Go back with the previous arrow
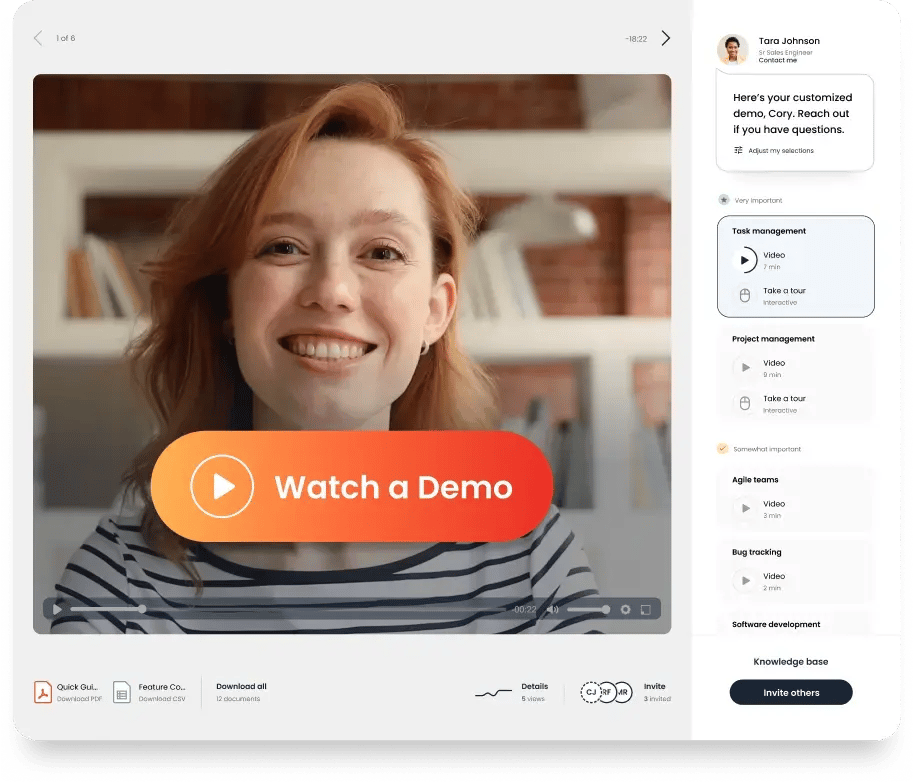This screenshot has height=782, width=913. (x=38, y=38)
